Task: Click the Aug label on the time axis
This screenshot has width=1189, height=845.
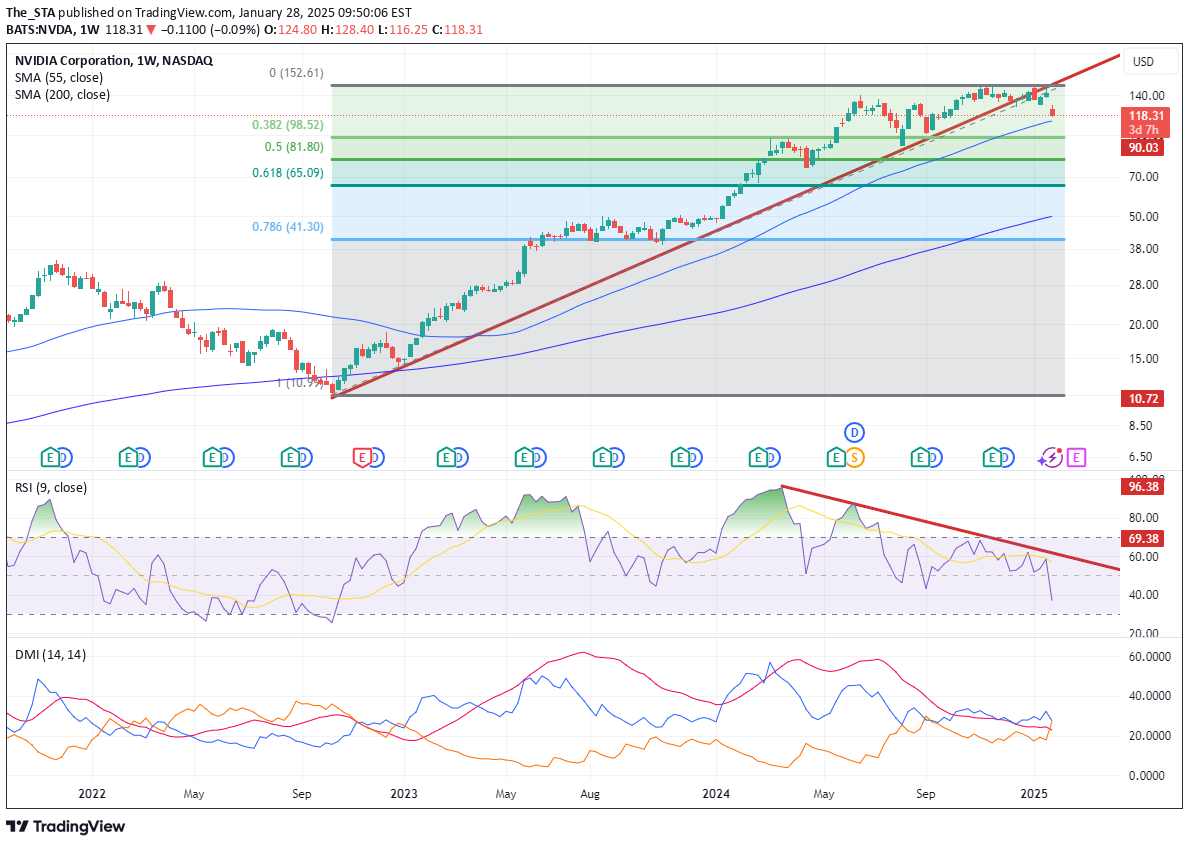Action: pos(590,793)
